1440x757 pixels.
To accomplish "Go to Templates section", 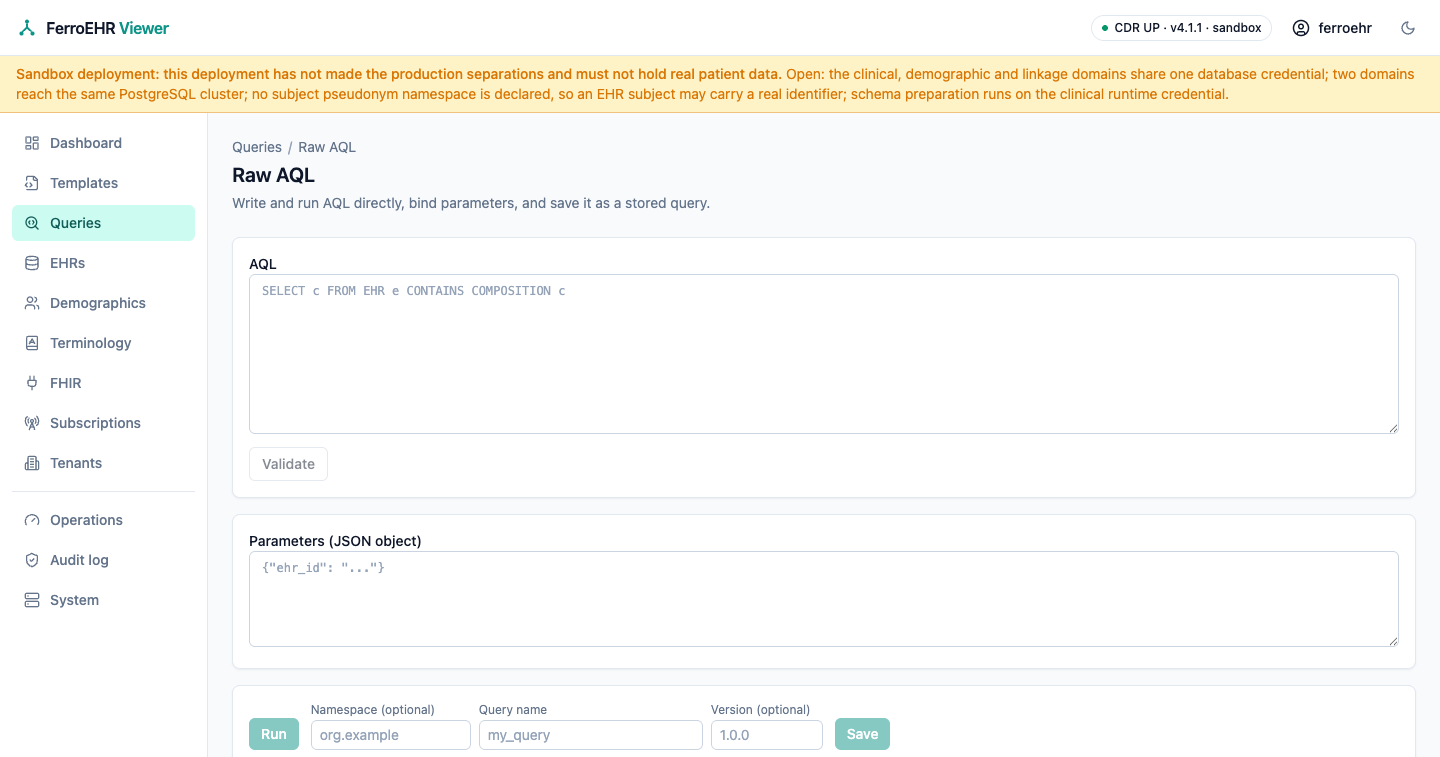I will pyautogui.click(x=103, y=183).
